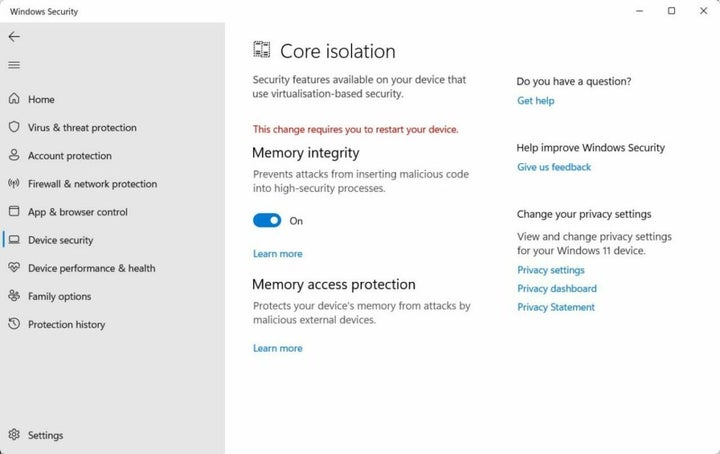
Task: Click the back arrow icon
Action: coord(14,36)
